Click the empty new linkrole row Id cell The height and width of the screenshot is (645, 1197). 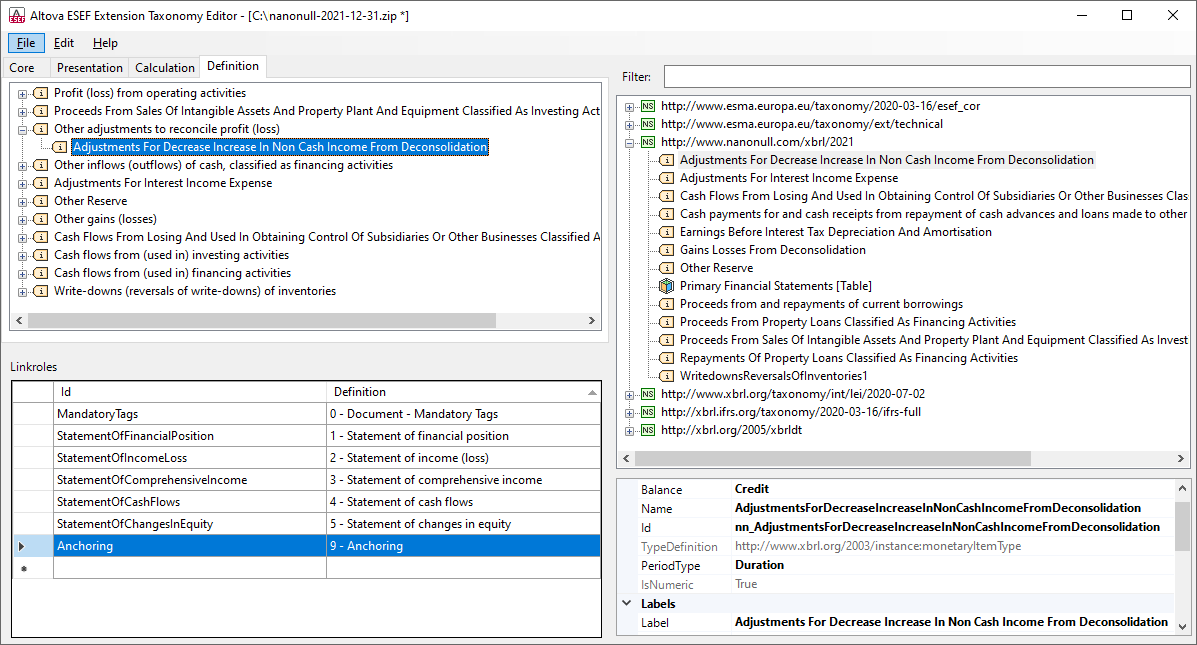189,568
